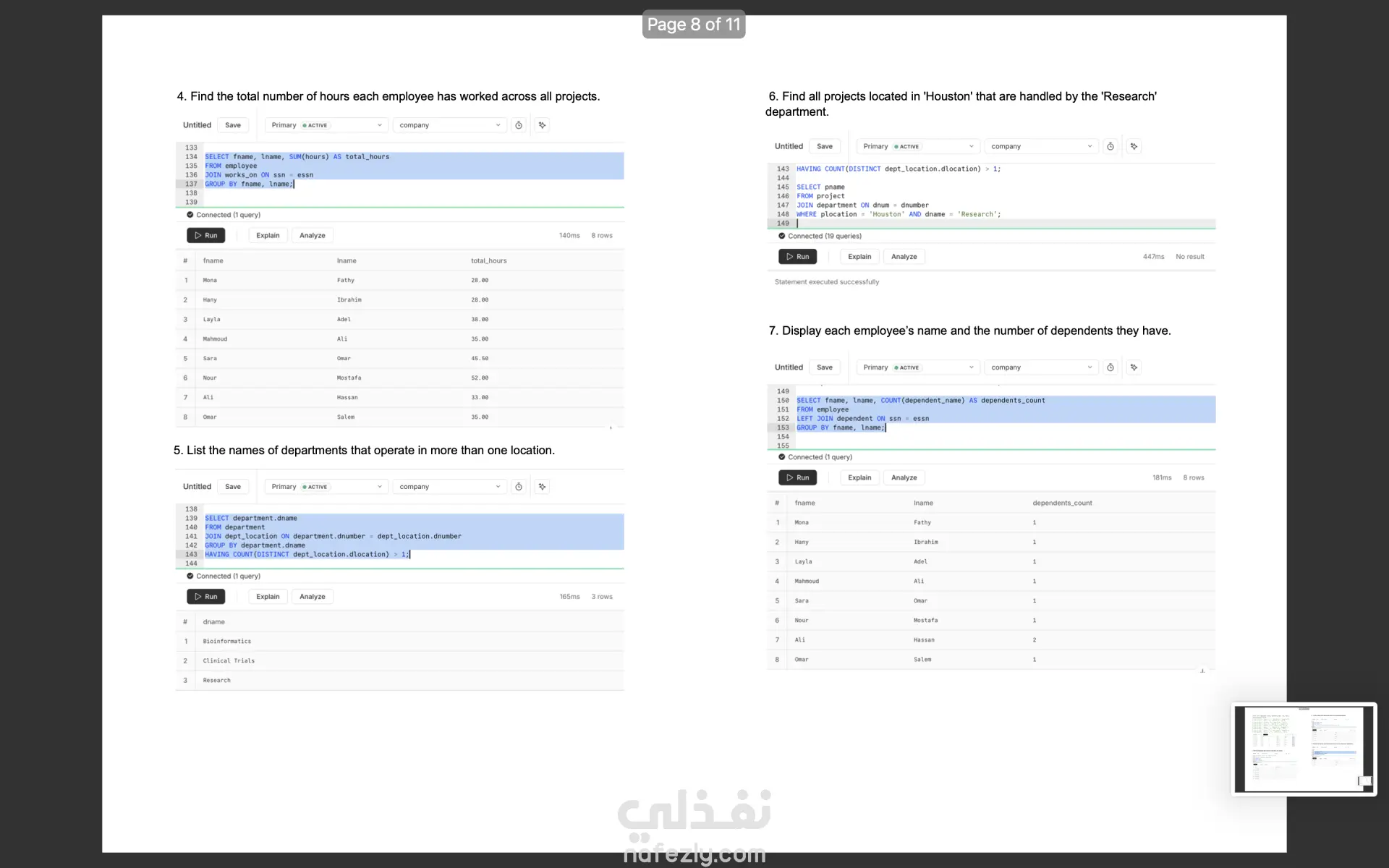Click the history clock icon in query 4 toolbar
1389x868 pixels.
[519, 125]
